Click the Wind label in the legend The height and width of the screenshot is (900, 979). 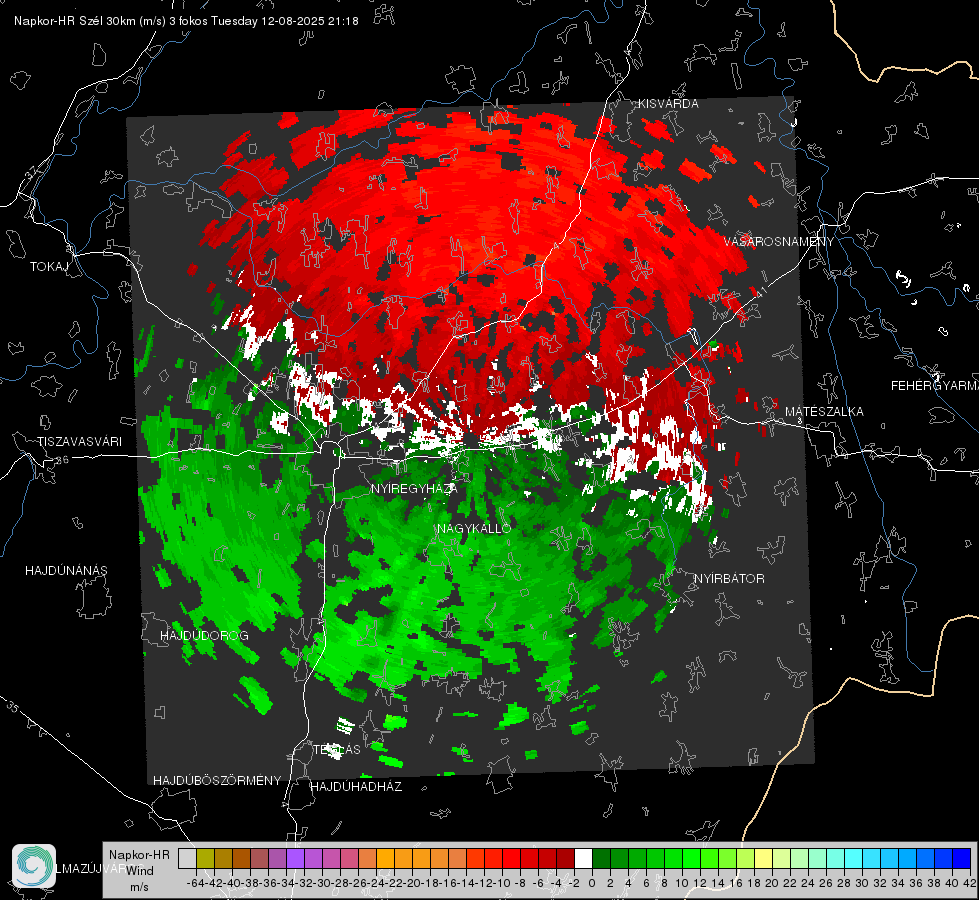pyautogui.click(x=140, y=871)
